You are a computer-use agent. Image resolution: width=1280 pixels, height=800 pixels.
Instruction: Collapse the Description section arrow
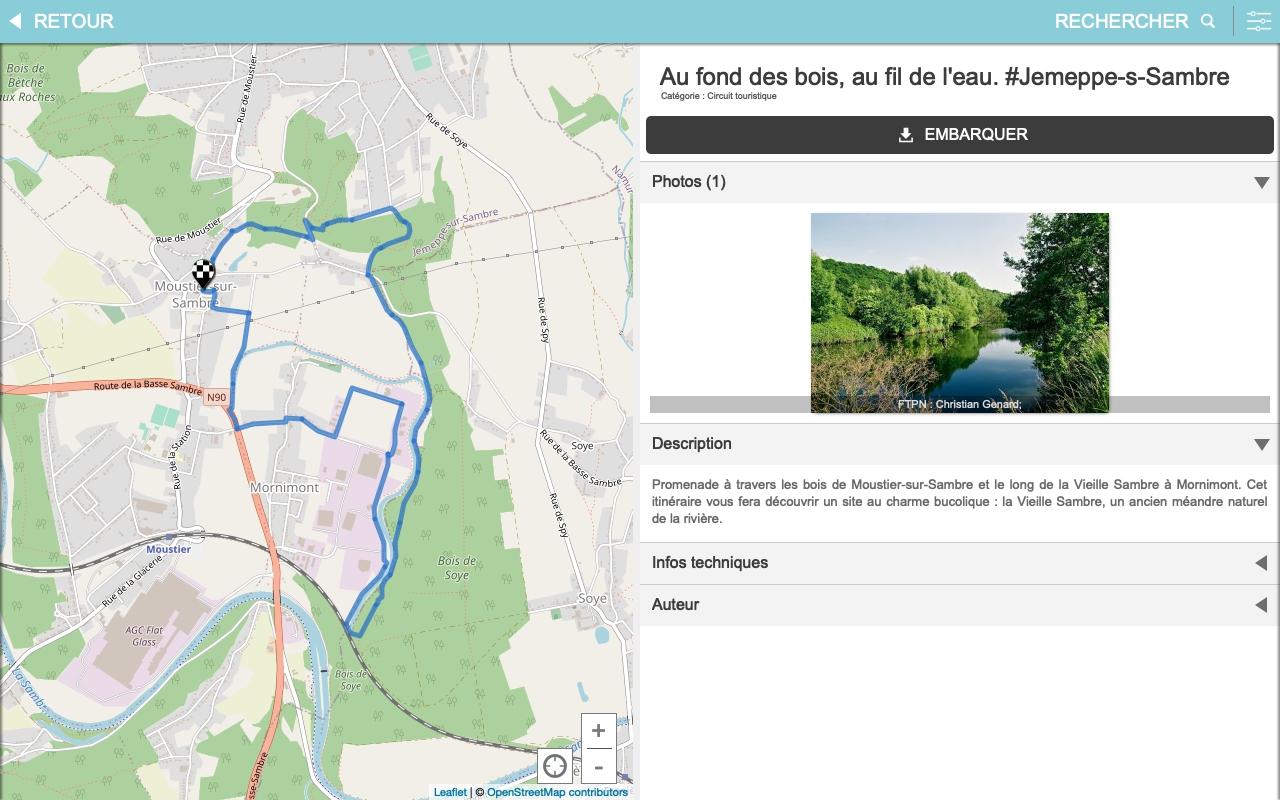(x=1261, y=444)
